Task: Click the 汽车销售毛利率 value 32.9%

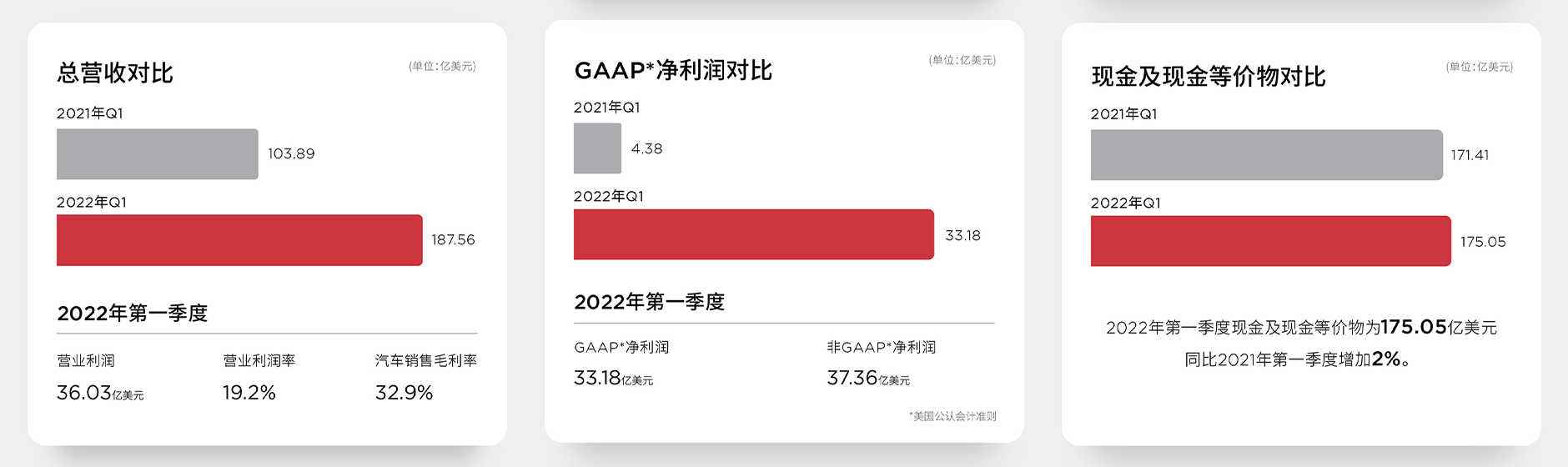Action: click(x=405, y=393)
